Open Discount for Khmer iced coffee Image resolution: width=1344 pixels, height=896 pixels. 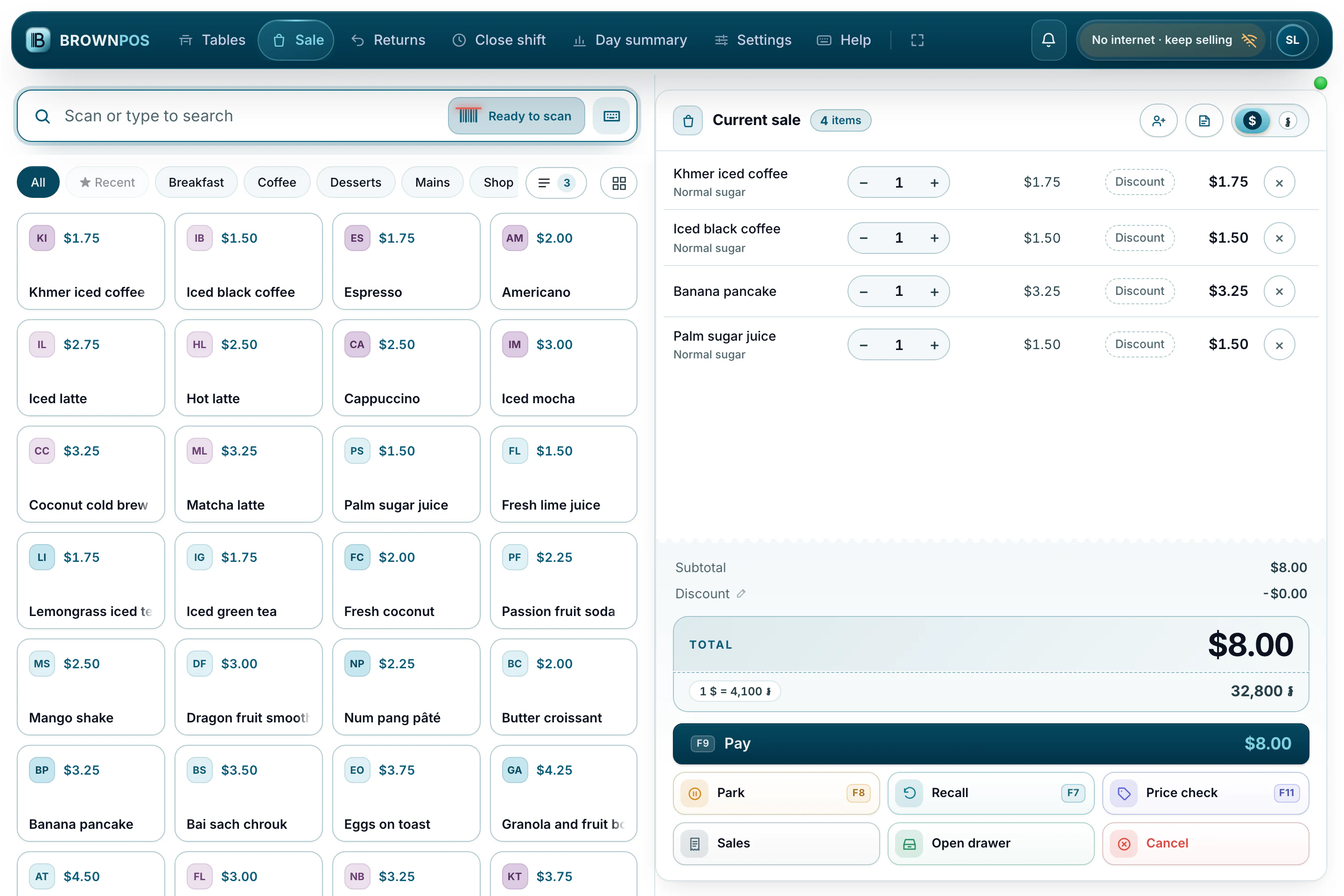click(x=1140, y=182)
